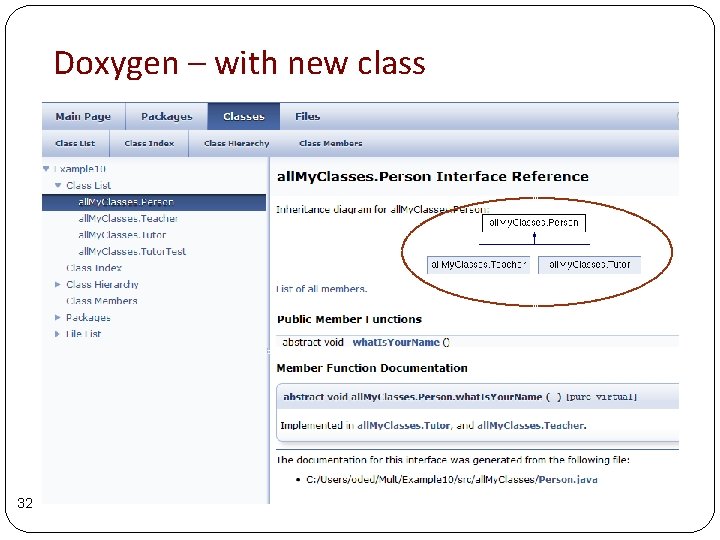Expand the File List tree arrow
720x540 pixels.
pyautogui.click(x=57, y=334)
